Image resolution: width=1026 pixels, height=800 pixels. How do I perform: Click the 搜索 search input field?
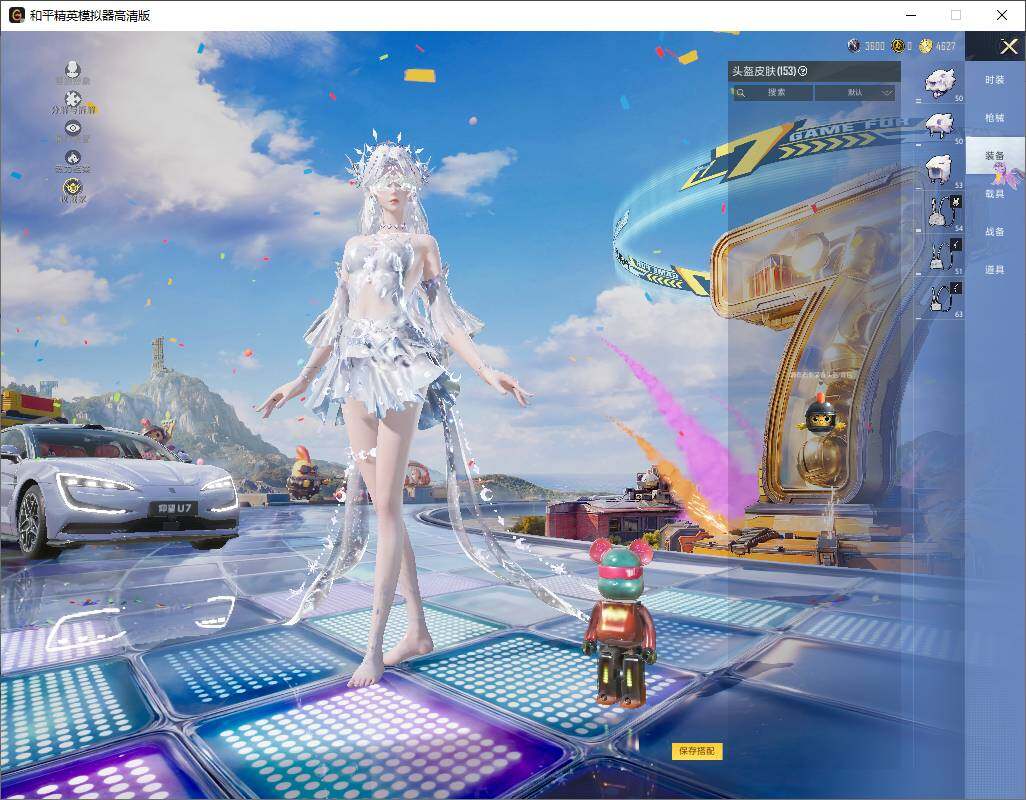(x=771, y=93)
